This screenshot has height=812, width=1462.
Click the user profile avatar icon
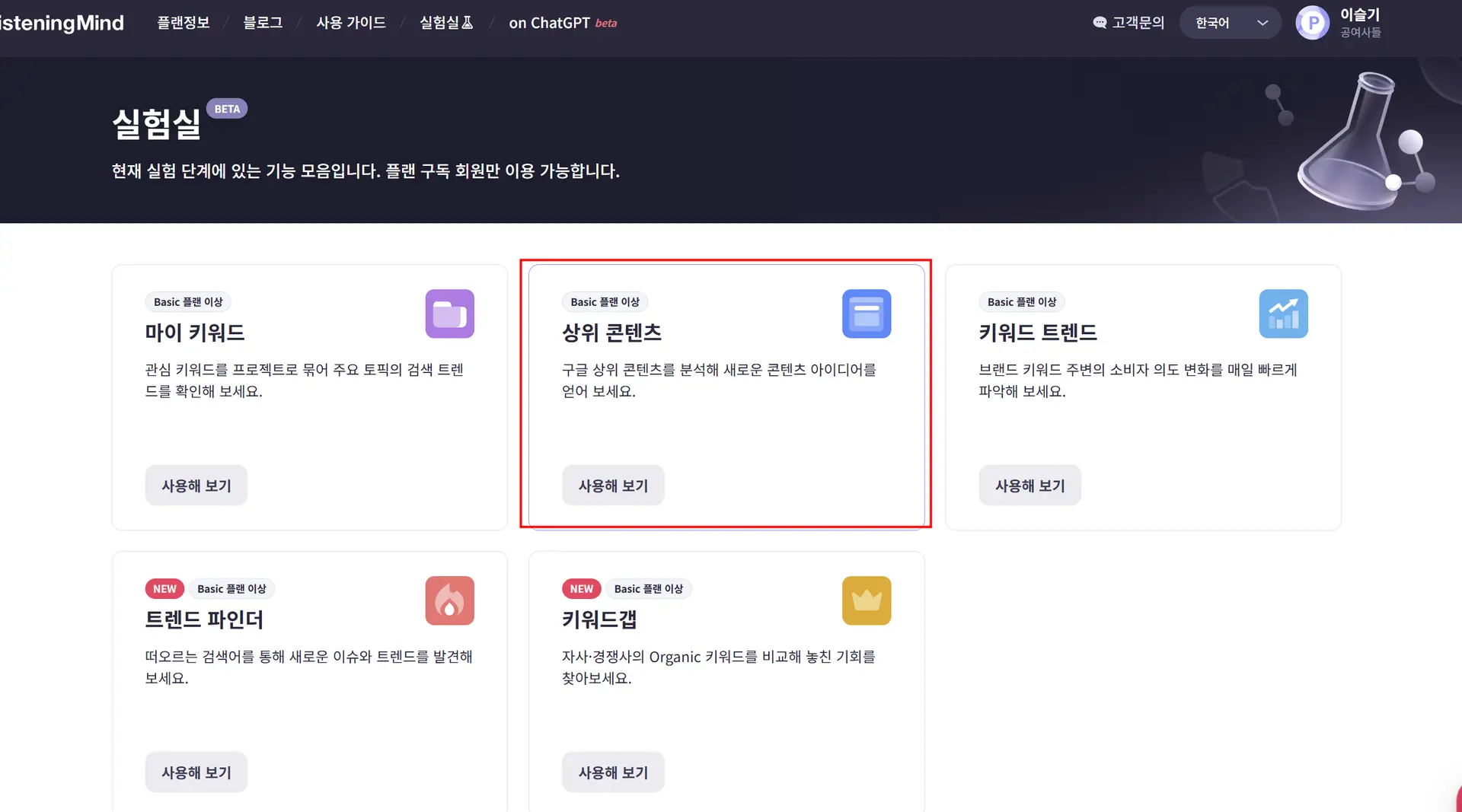[x=1312, y=23]
